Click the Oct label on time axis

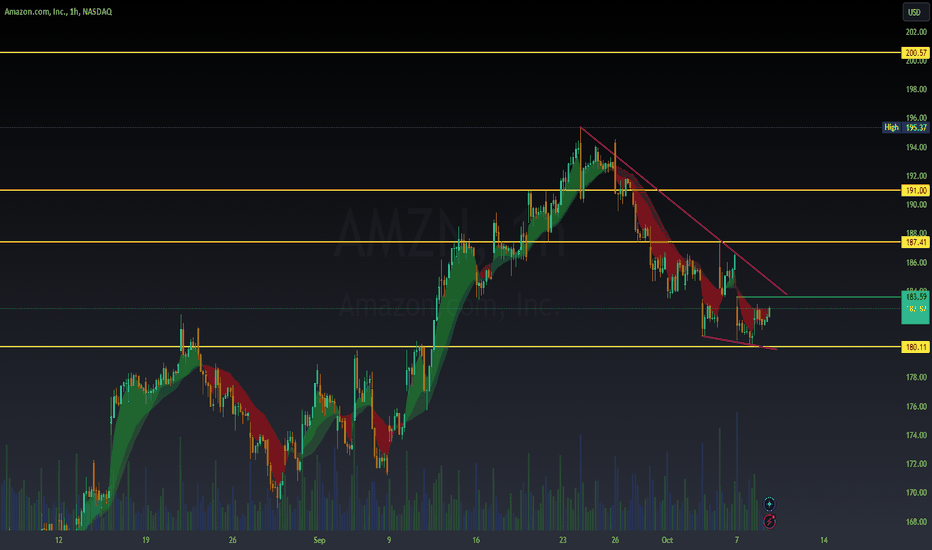[667, 540]
